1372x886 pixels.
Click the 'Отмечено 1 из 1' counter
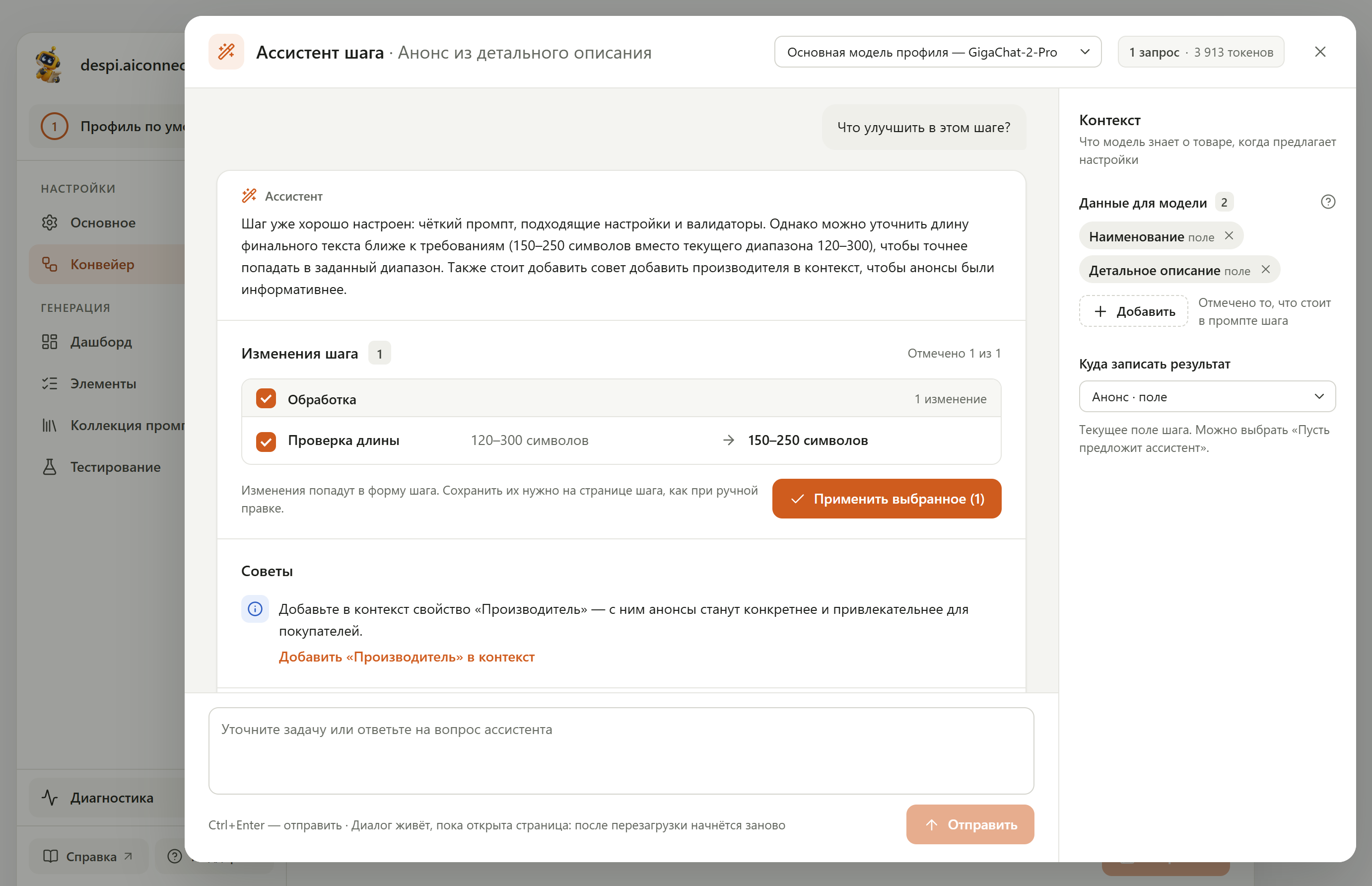point(954,353)
